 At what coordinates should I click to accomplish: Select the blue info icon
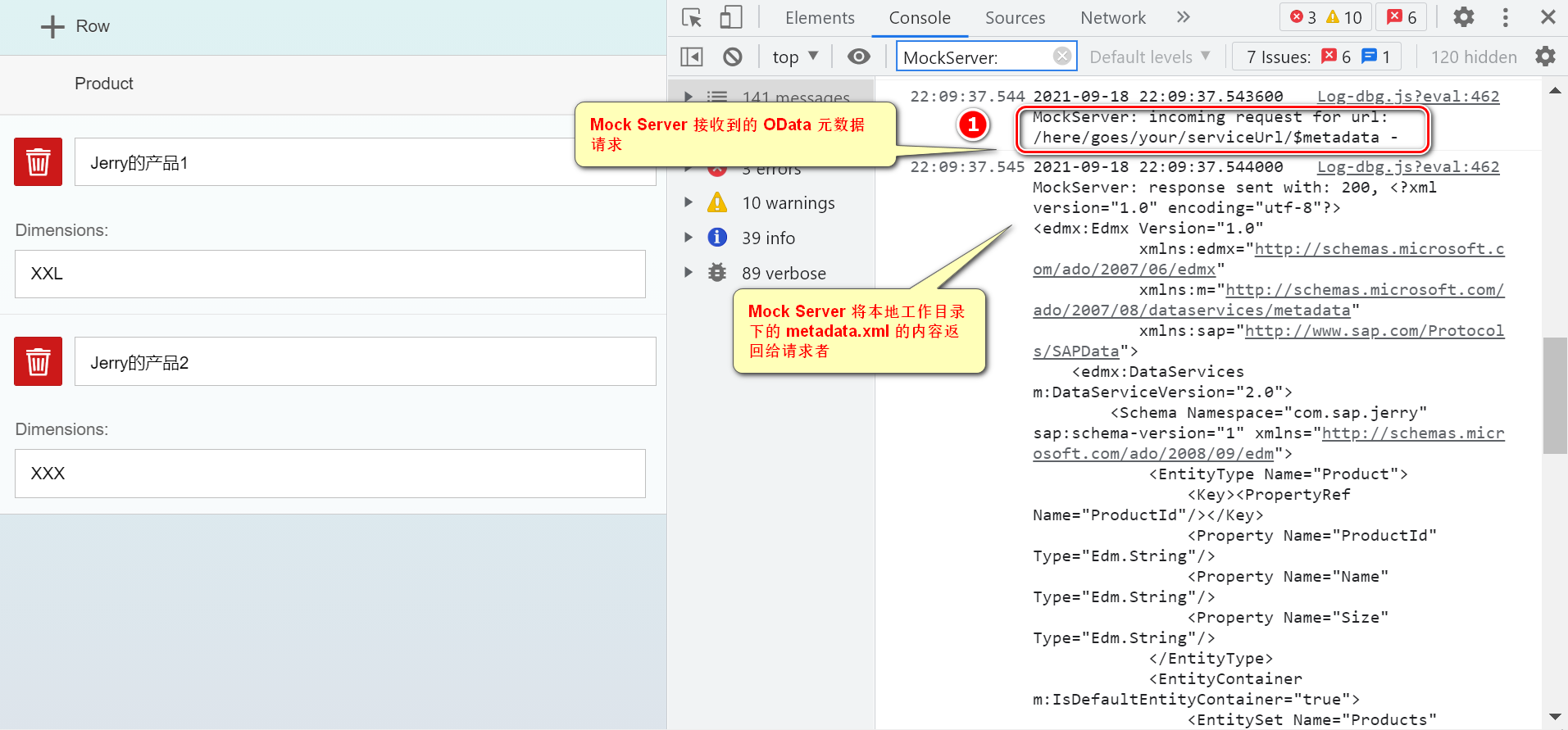(717, 238)
